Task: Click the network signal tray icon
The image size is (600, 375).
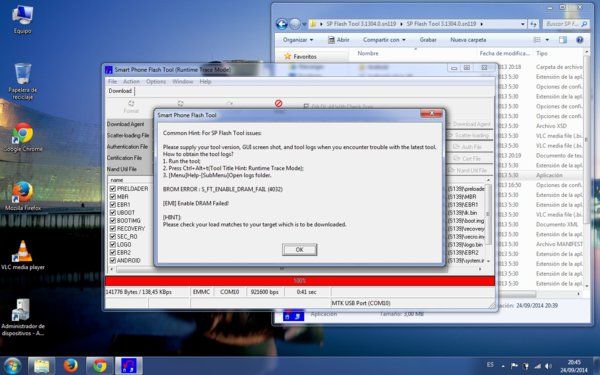Action: (538, 366)
